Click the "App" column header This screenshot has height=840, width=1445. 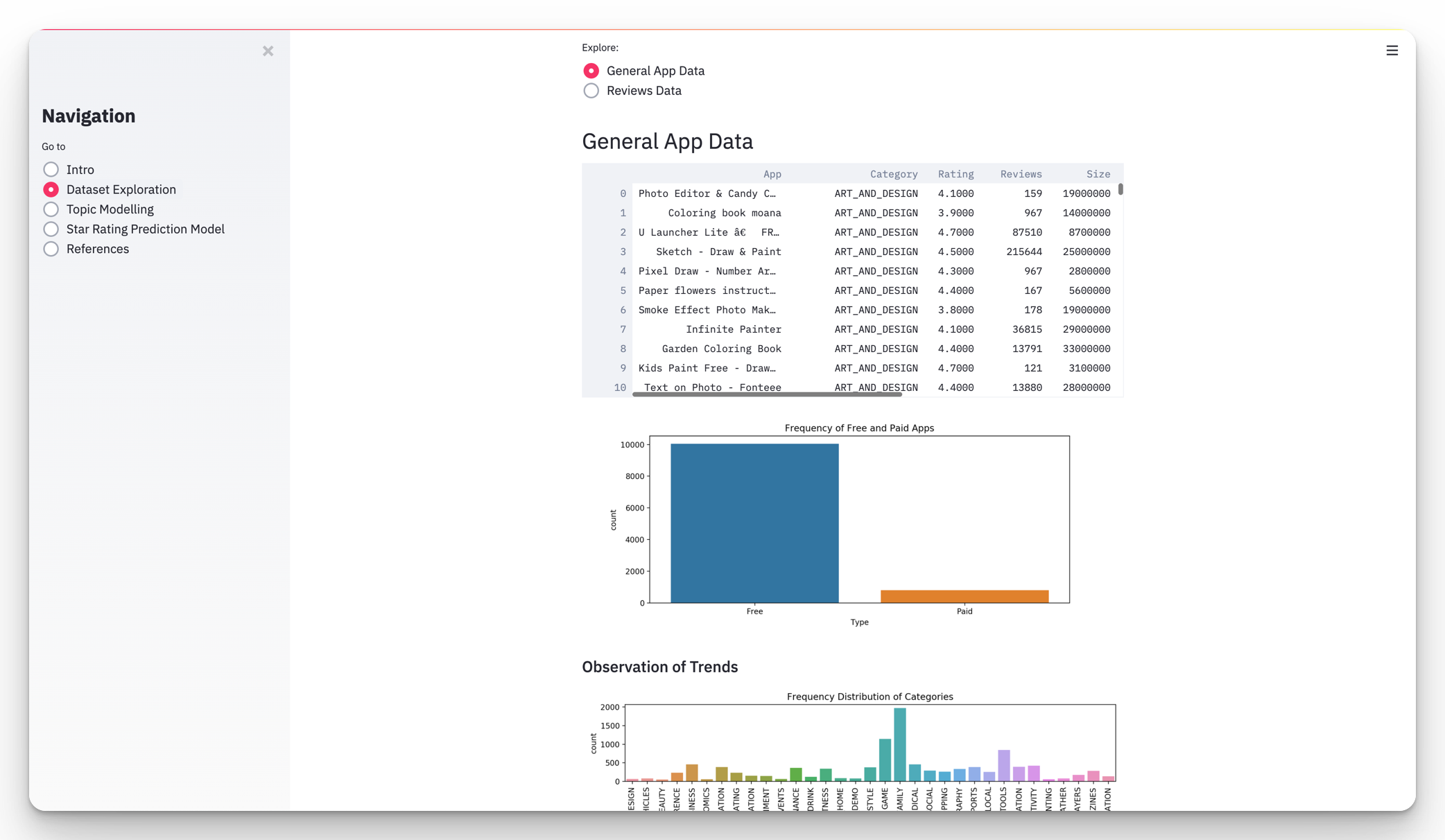(x=772, y=174)
